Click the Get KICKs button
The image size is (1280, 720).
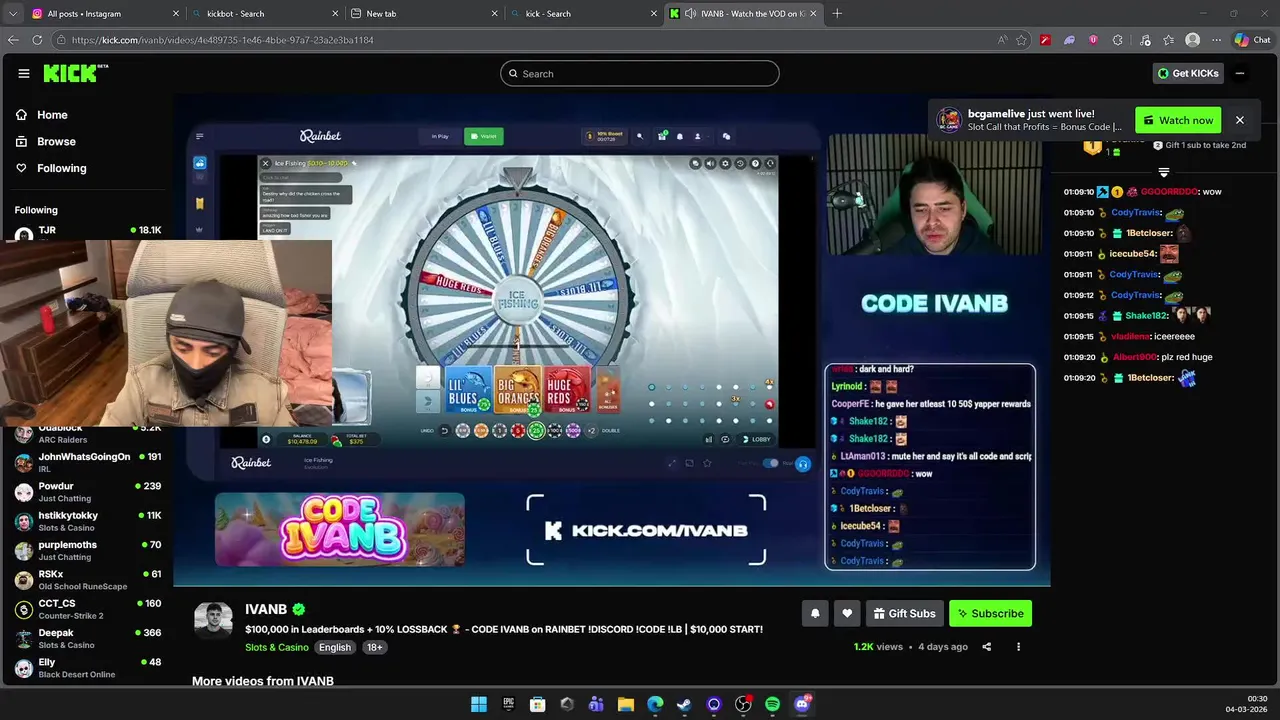pos(1188,73)
